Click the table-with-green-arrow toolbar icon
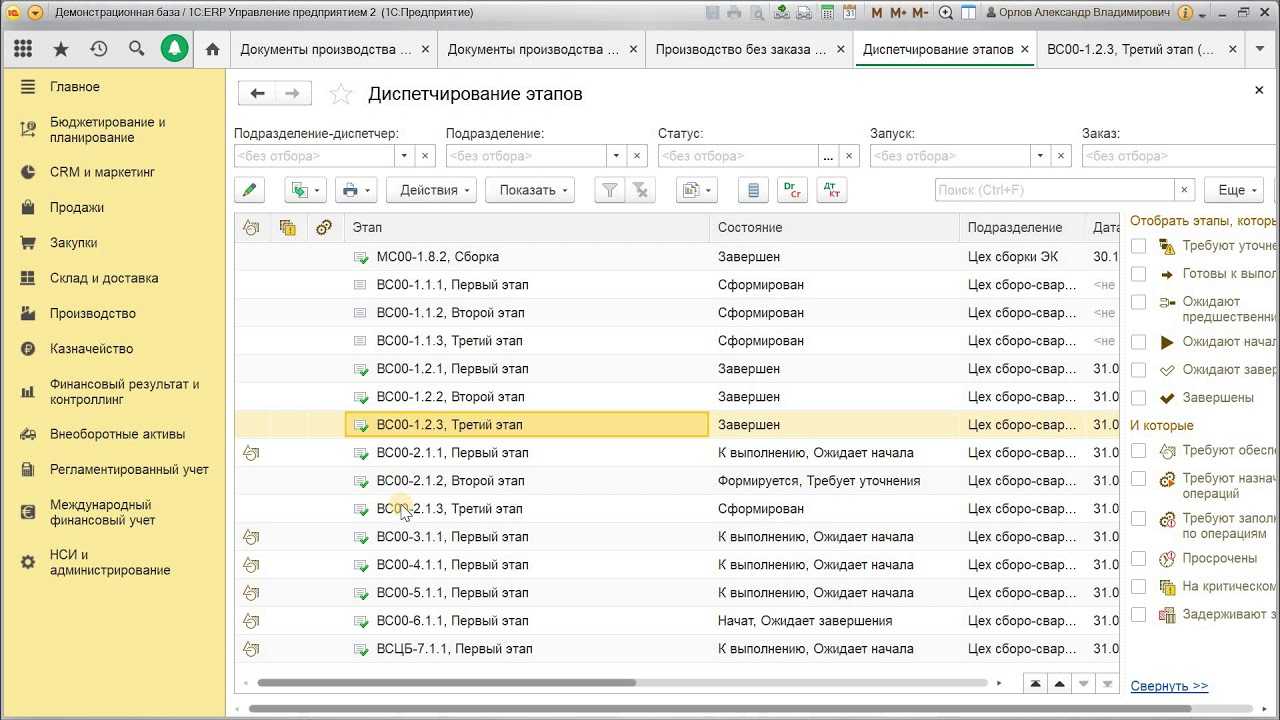1280x720 pixels. (305, 190)
